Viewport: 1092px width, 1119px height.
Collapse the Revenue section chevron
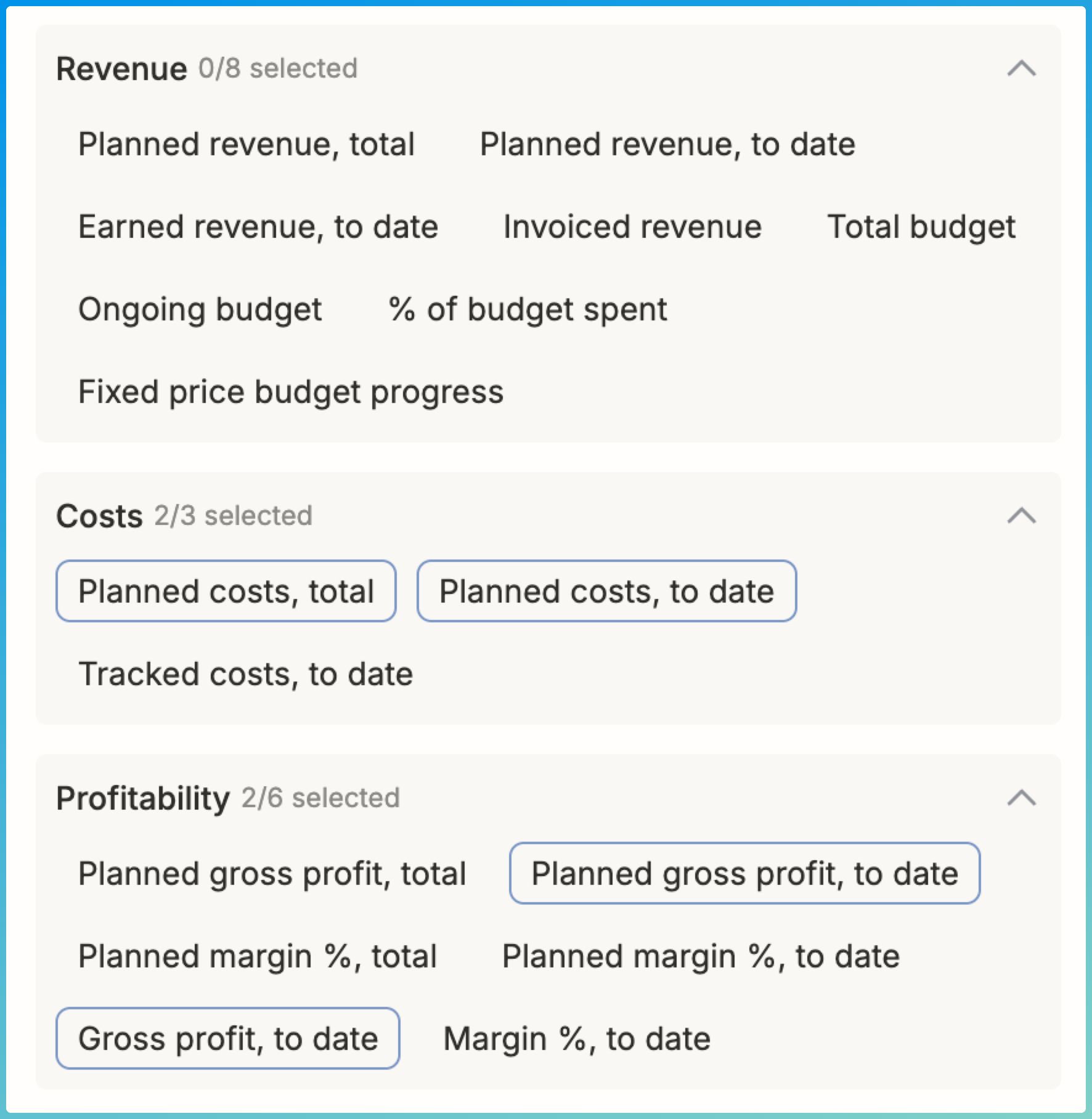point(1021,68)
